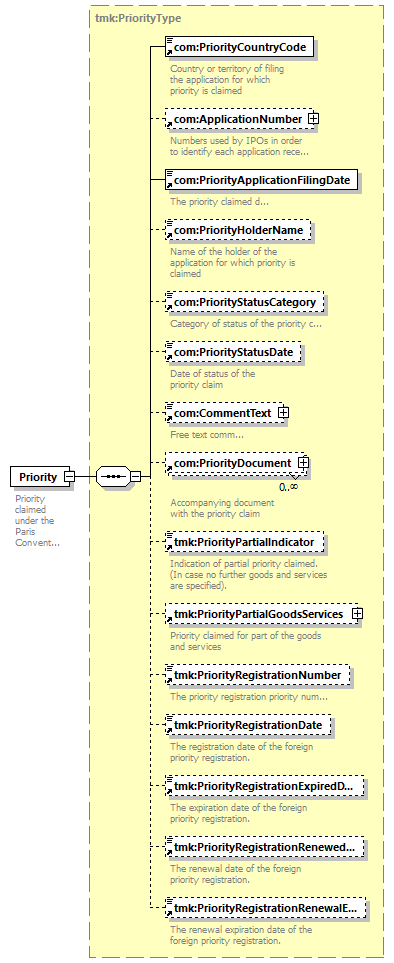The height and width of the screenshot is (963, 394).
Task: Expand com:CommentText plus box
Action: pyautogui.click(x=283, y=413)
